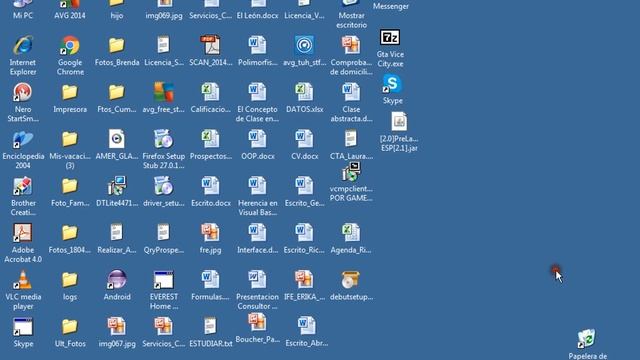640x360 pixels.
Task: Open img067.jpg image file
Action: (117, 327)
